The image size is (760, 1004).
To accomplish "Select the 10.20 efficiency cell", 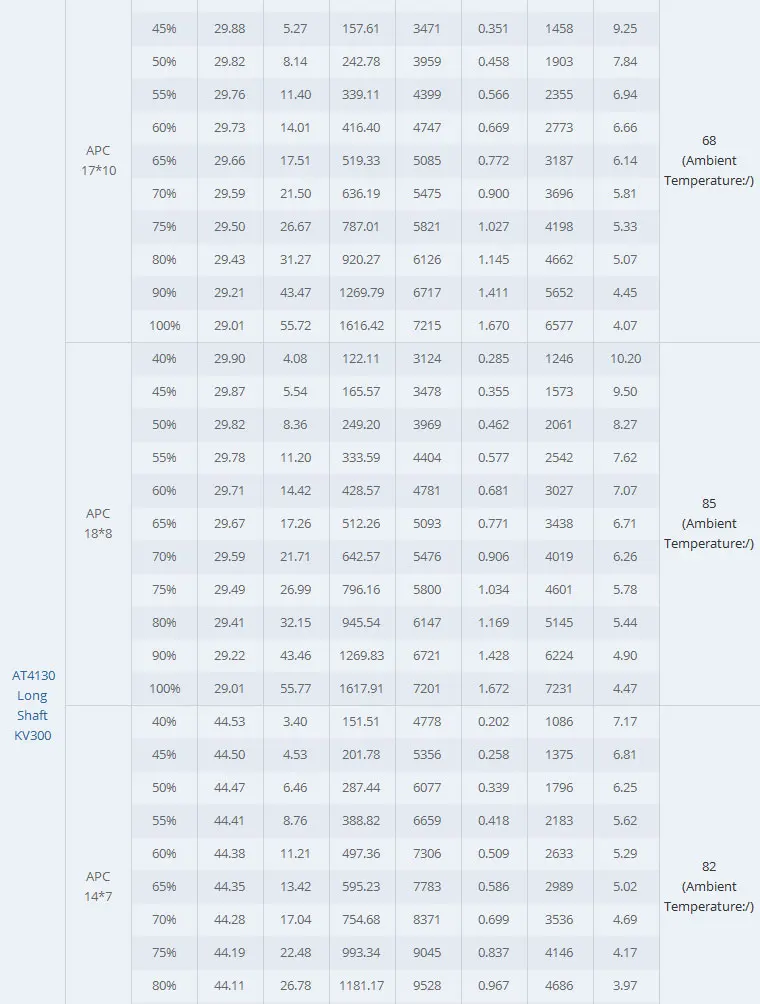I will pyautogui.click(x=625, y=358).
